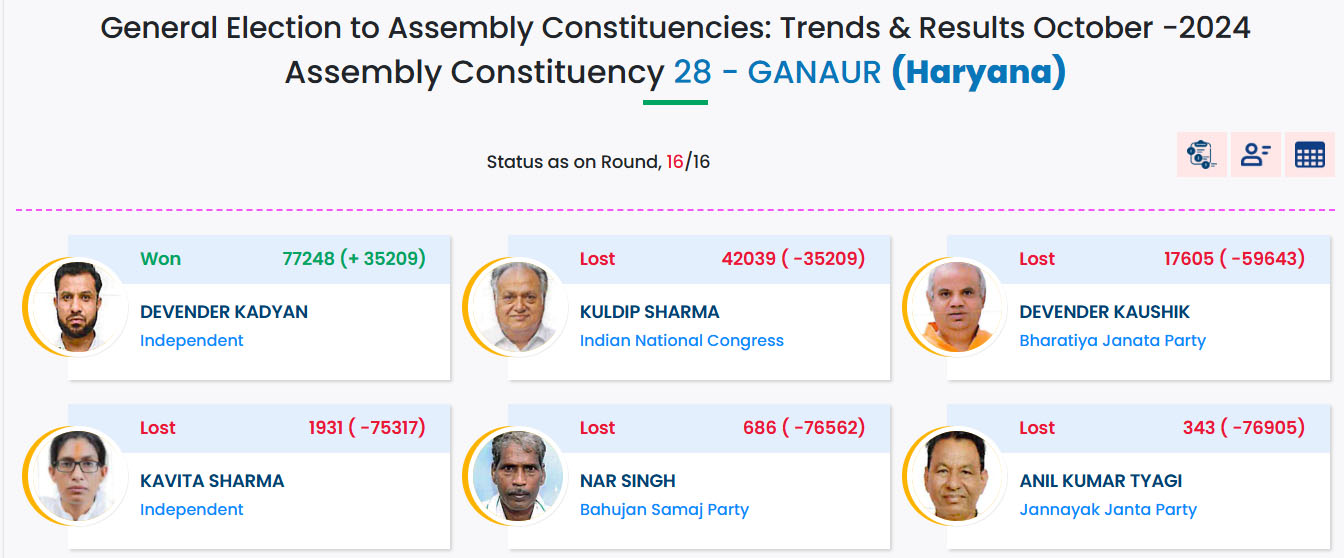Open the round-wise clipboard results icon

click(1201, 155)
